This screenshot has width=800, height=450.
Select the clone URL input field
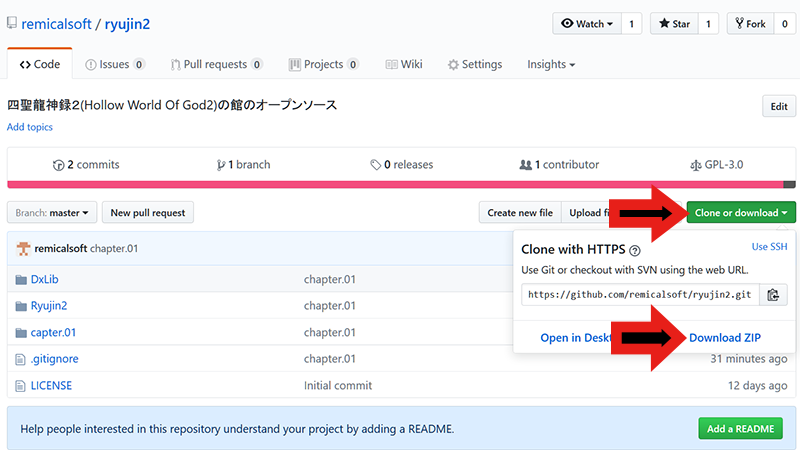point(640,294)
